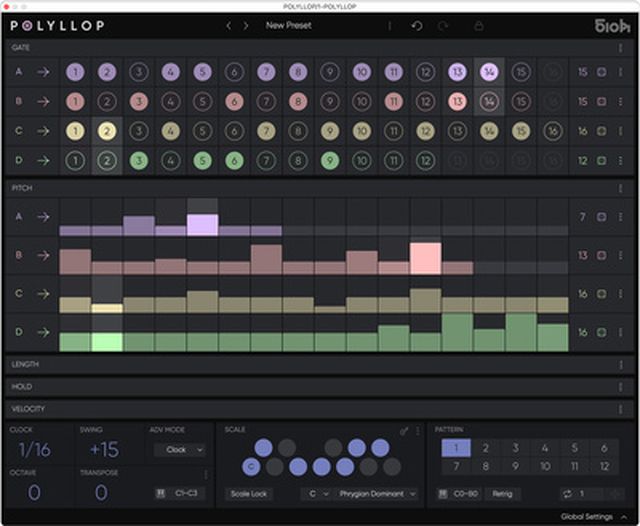Toggle gate step 15 on lane C

[x=521, y=131]
